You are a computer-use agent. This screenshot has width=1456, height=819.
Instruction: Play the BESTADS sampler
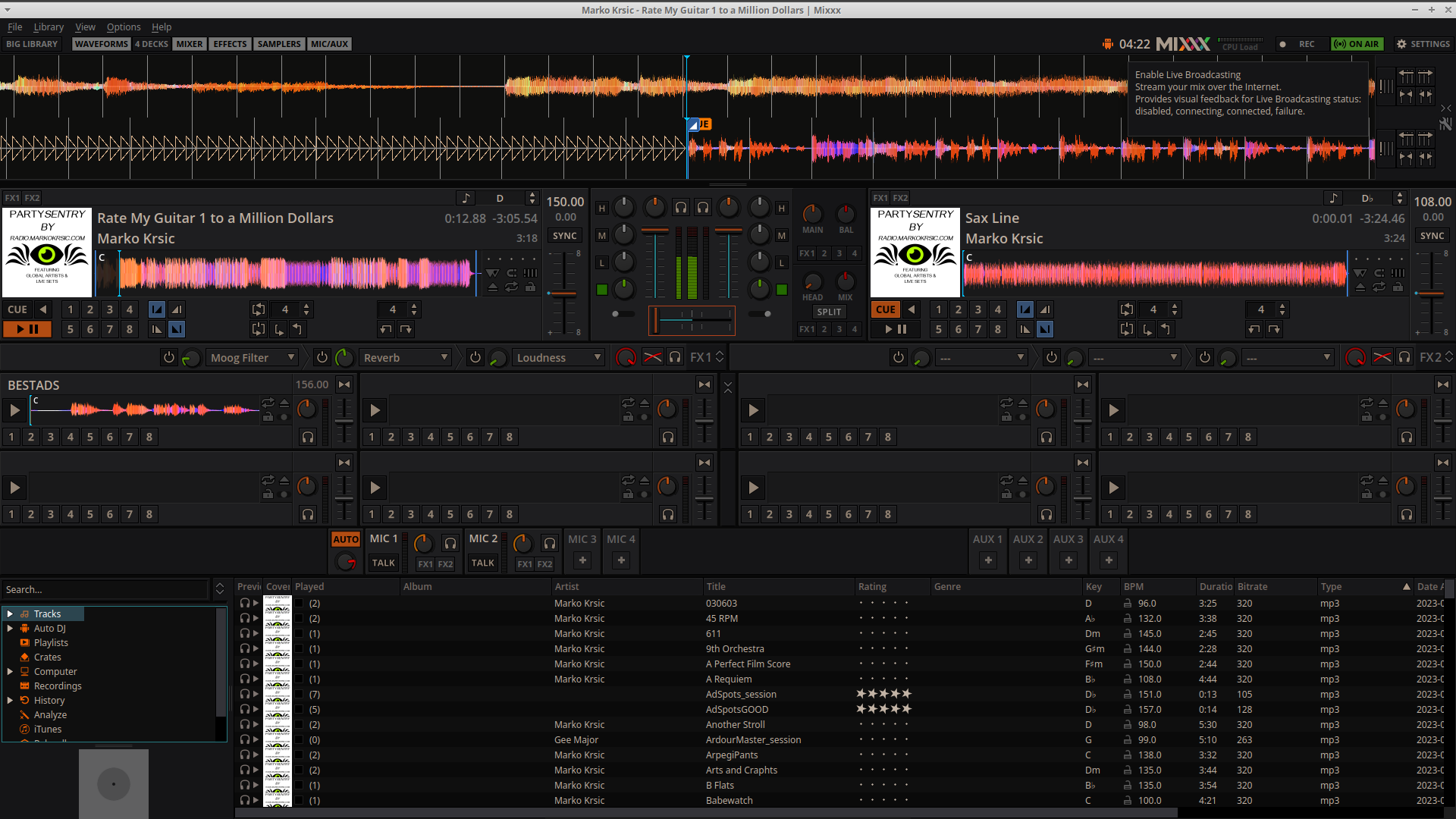point(14,410)
